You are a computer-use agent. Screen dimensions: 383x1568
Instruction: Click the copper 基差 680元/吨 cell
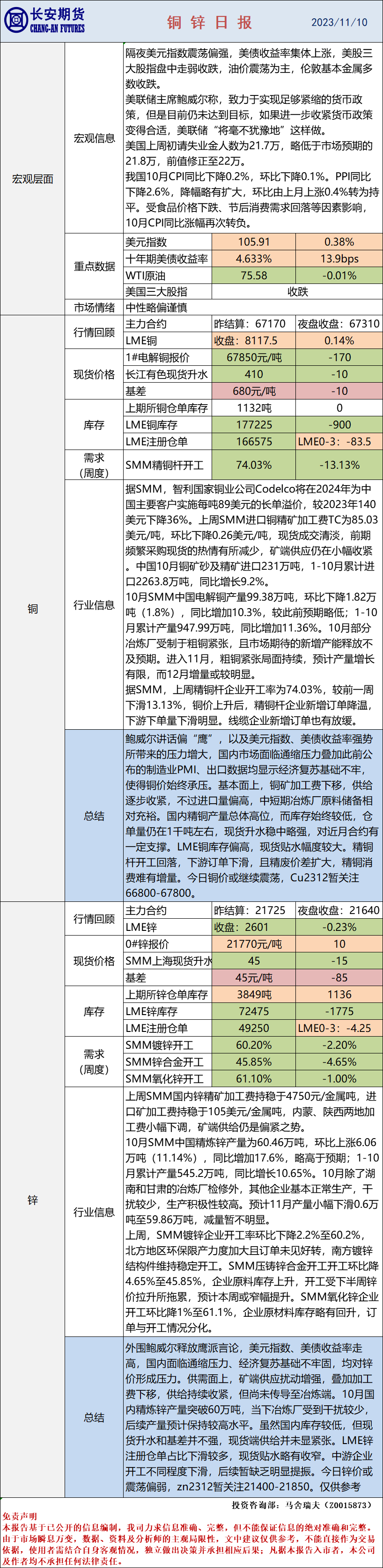pos(254,391)
